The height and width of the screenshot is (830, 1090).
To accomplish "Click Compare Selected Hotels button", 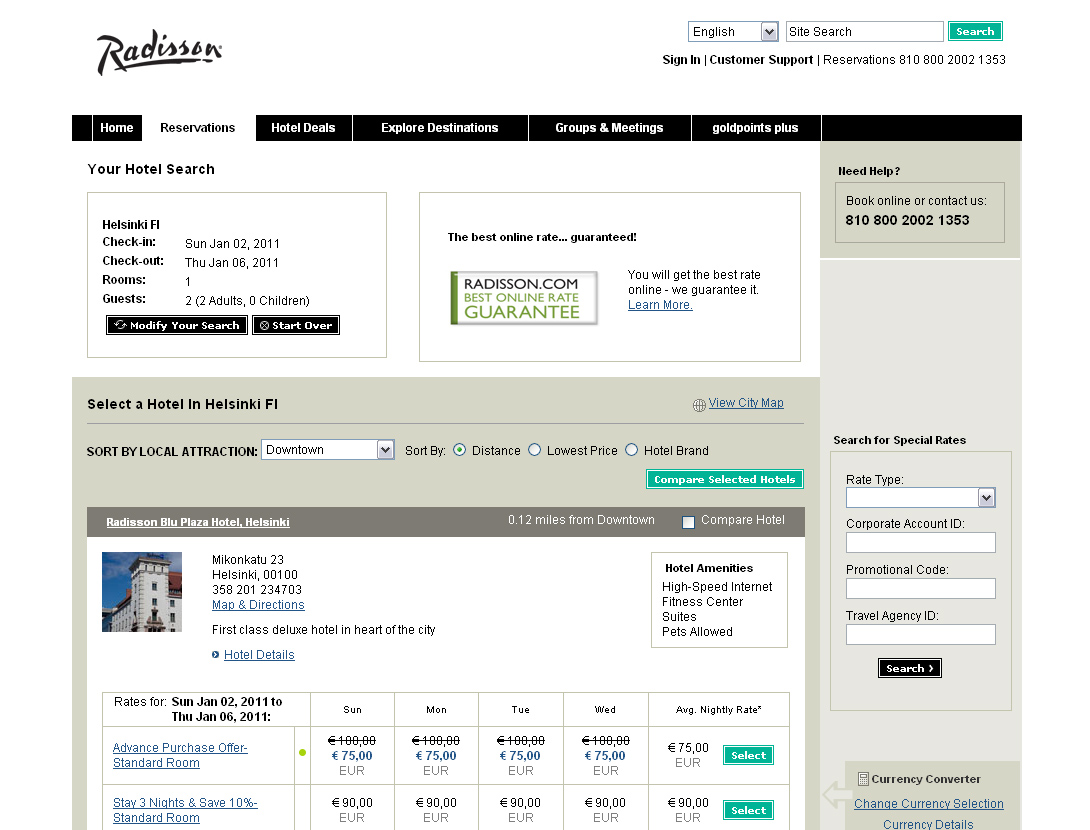I will point(725,479).
